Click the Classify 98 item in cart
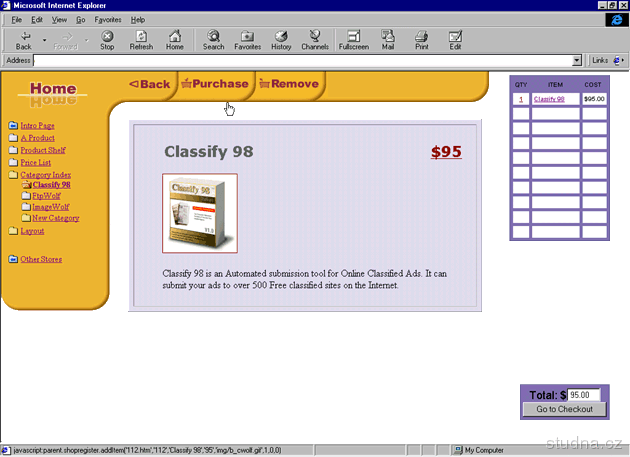Viewport: 630px width, 457px height. coord(549,99)
